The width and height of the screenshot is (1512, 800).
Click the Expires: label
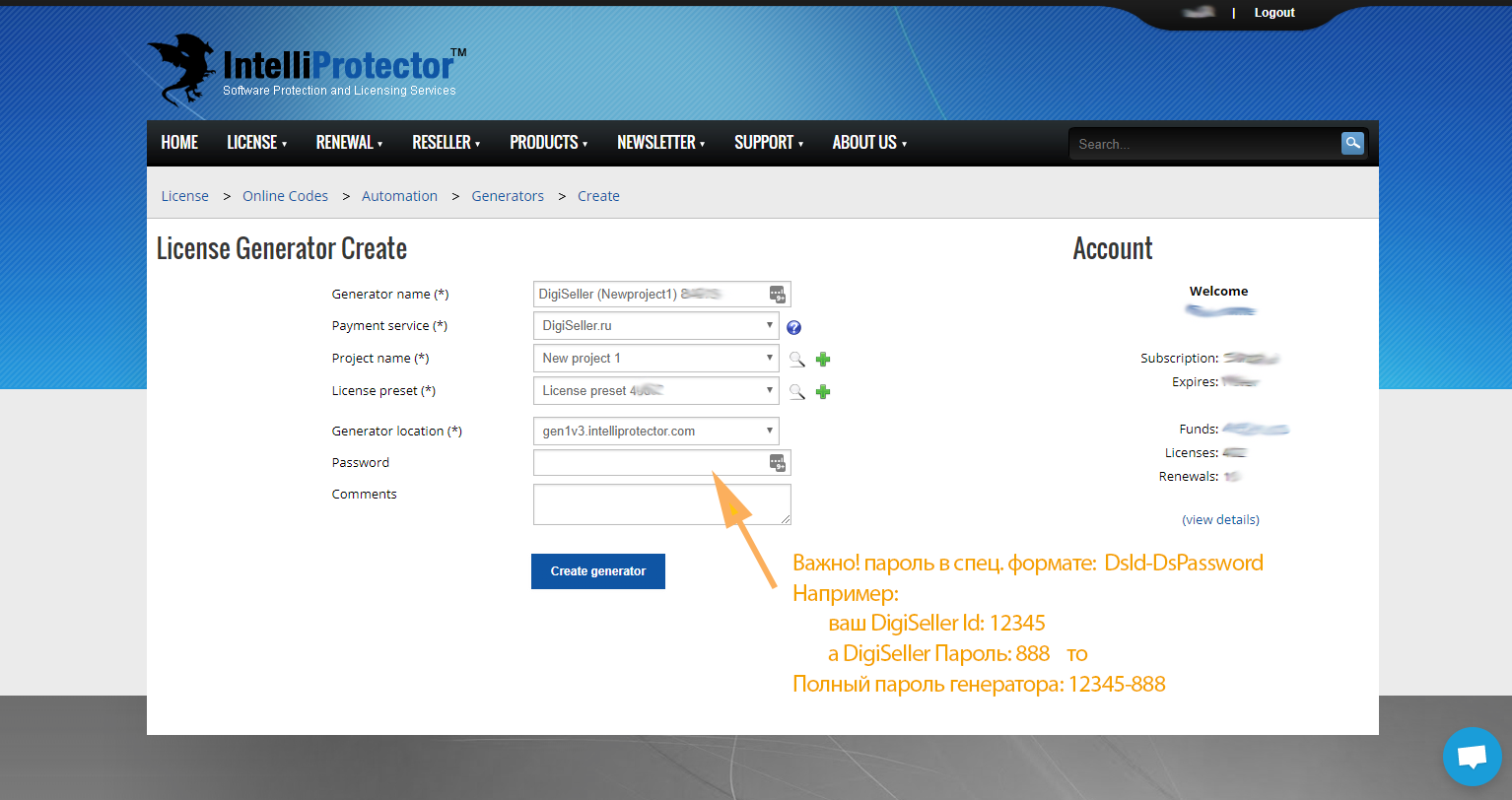1195,381
